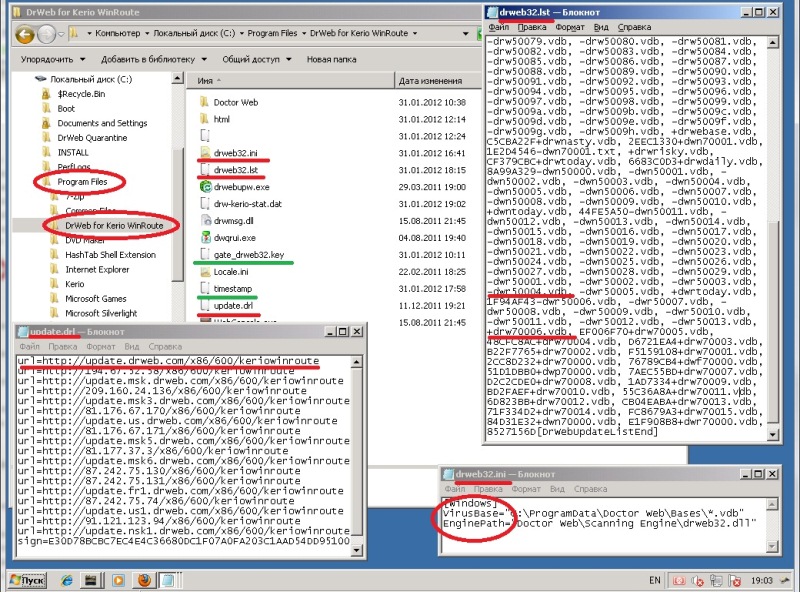
Task: Select the drwebupw.exe file
Action: [241, 186]
